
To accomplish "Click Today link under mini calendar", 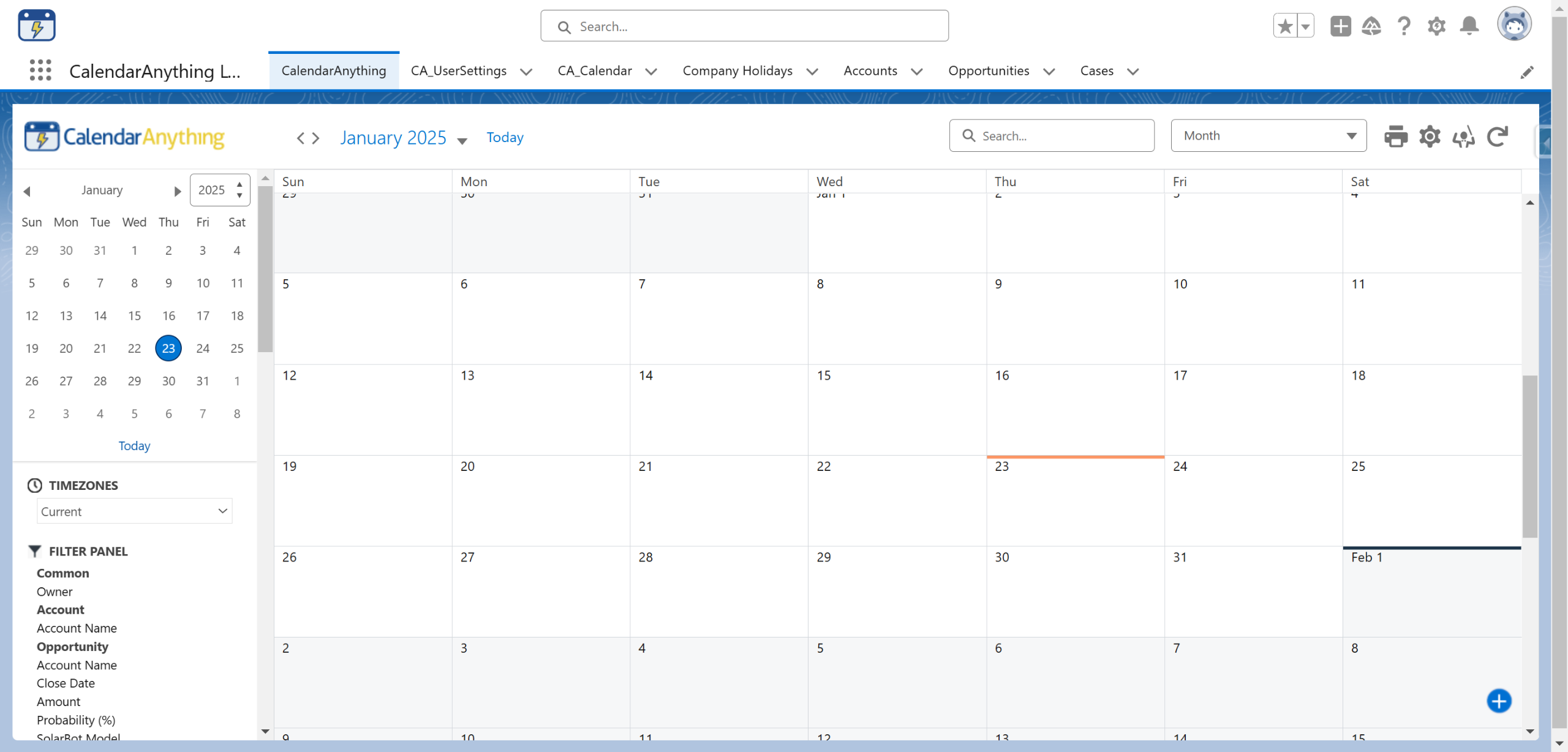I will pos(134,445).
